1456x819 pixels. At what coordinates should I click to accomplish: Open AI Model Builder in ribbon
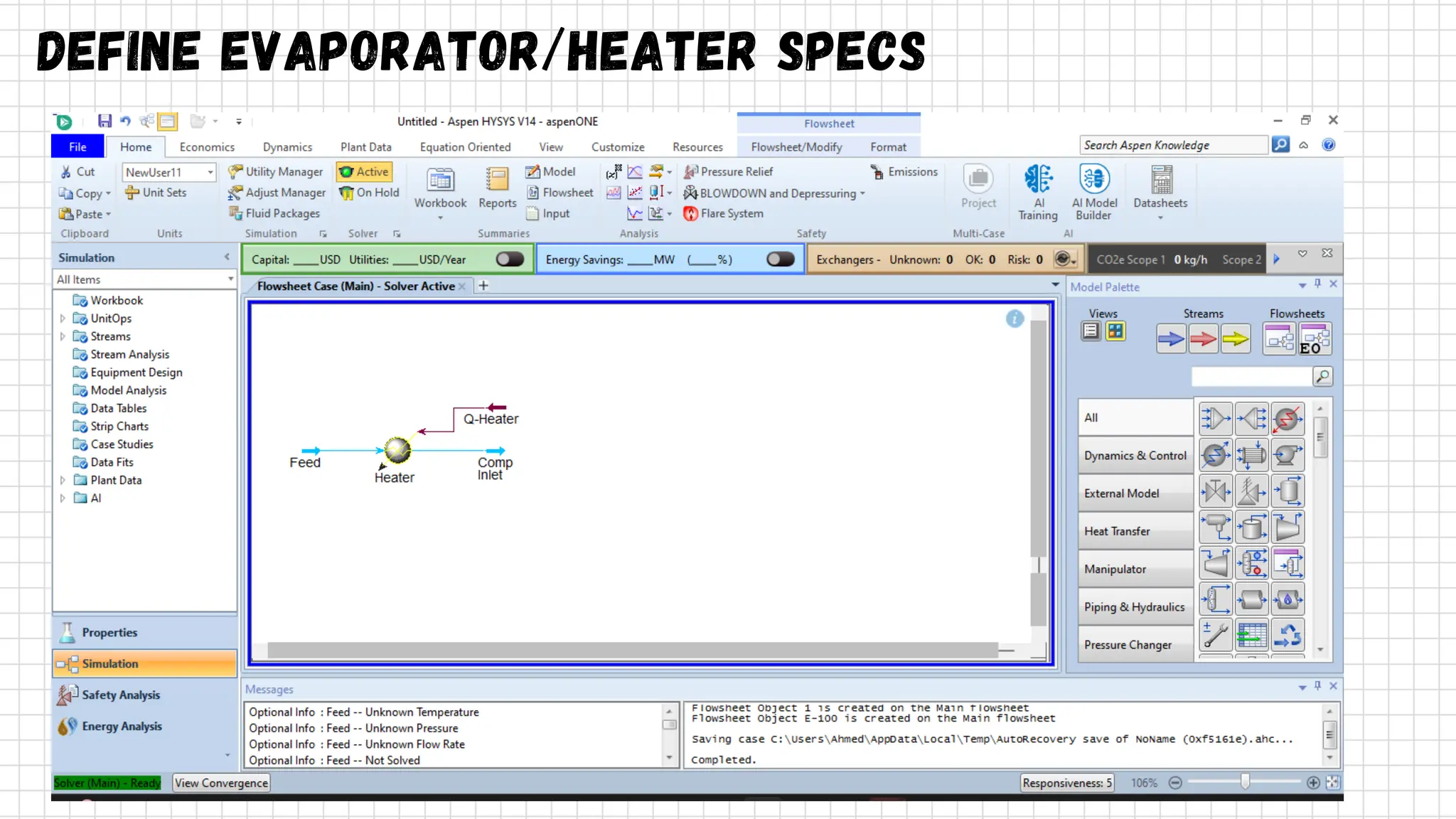(x=1094, y=193)
